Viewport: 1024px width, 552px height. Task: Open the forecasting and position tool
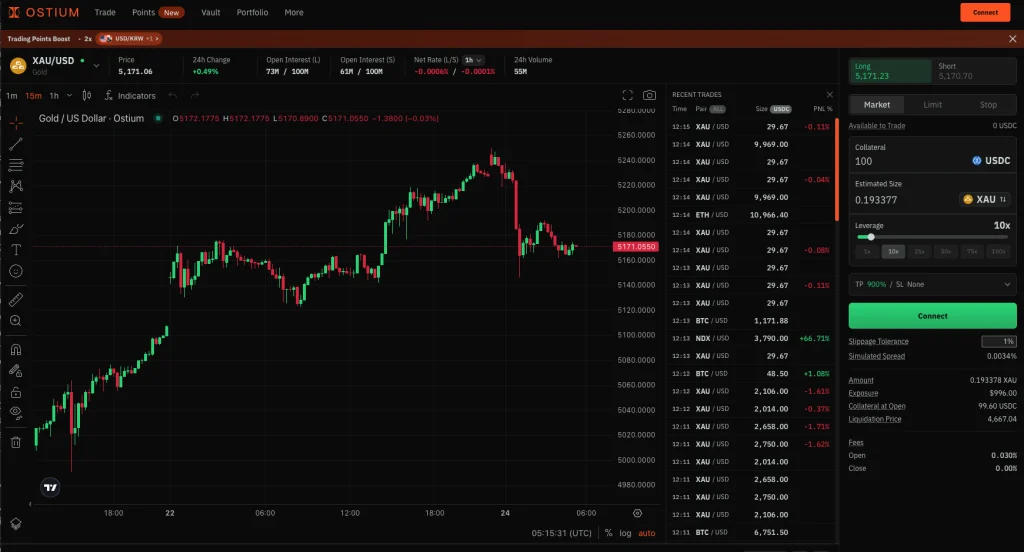coord(16,208)
